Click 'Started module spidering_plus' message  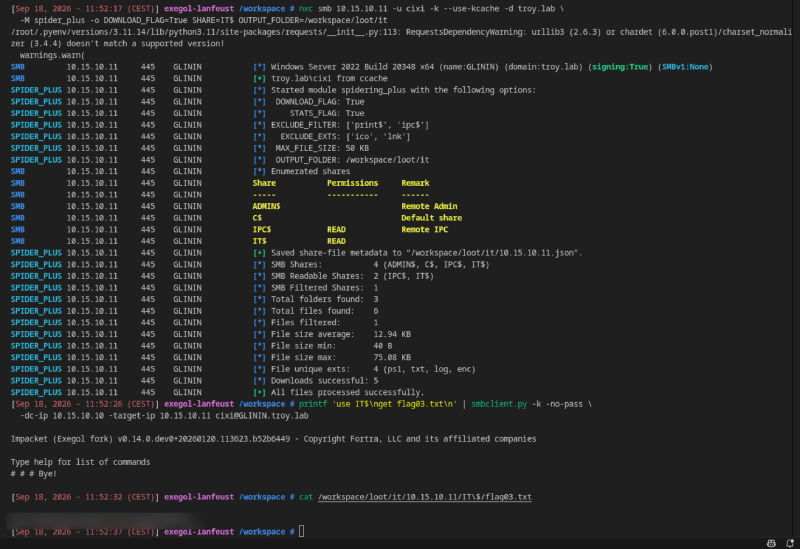coord(403,90)
